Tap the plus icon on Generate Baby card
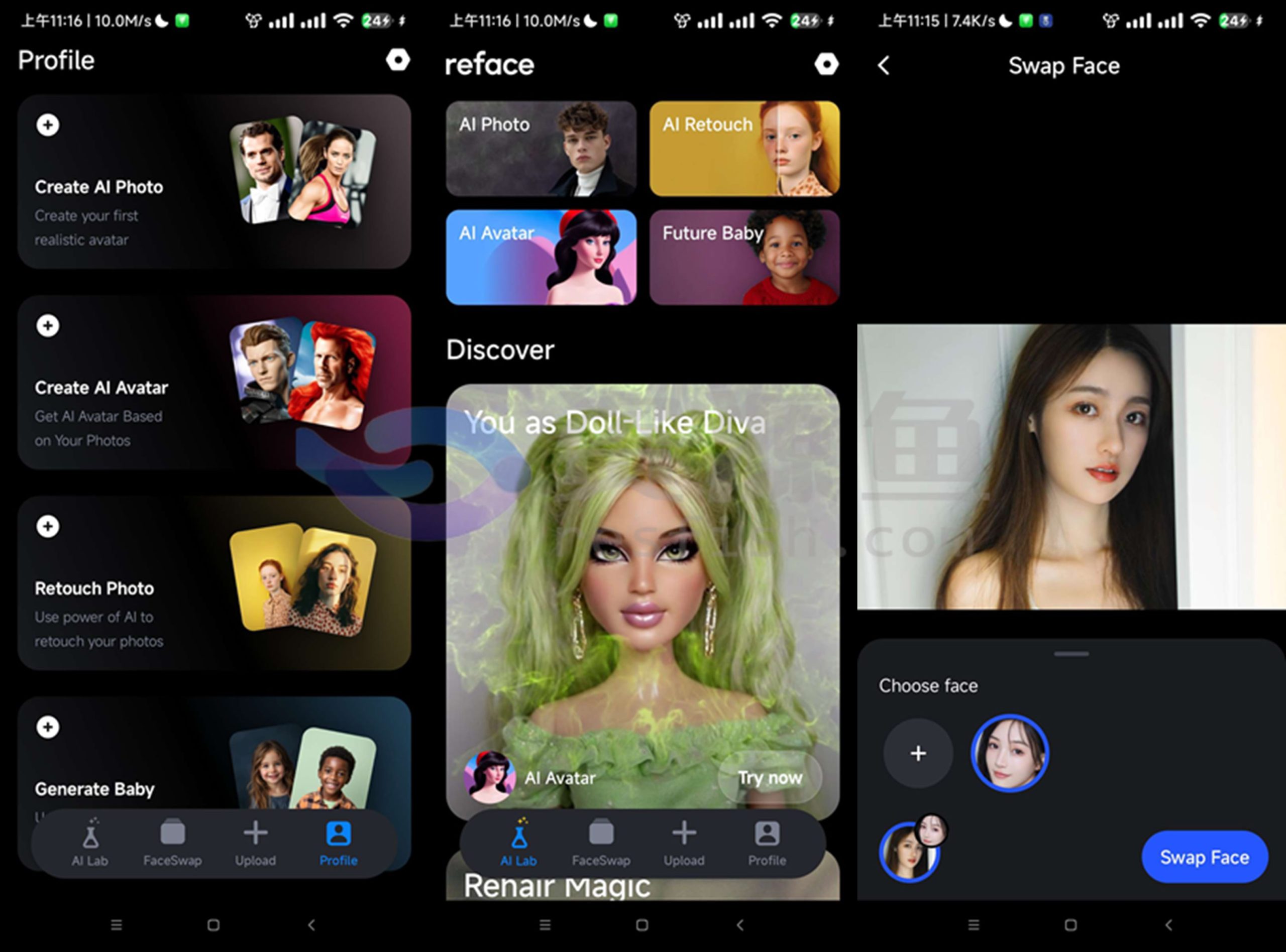This screenshot has width=1286, height=952. coord(48,727)
